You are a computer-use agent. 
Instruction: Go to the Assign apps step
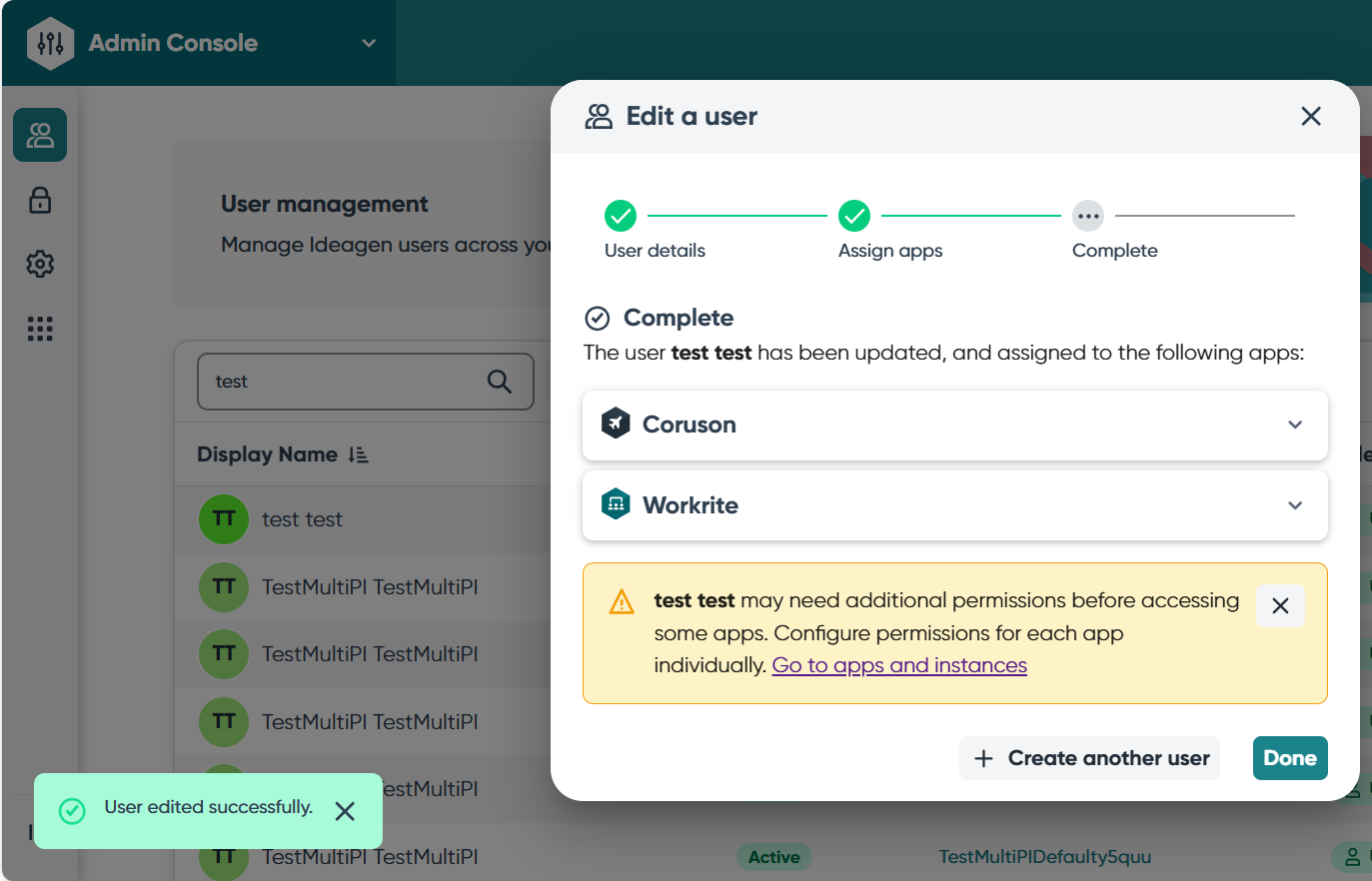coord(854,216)
